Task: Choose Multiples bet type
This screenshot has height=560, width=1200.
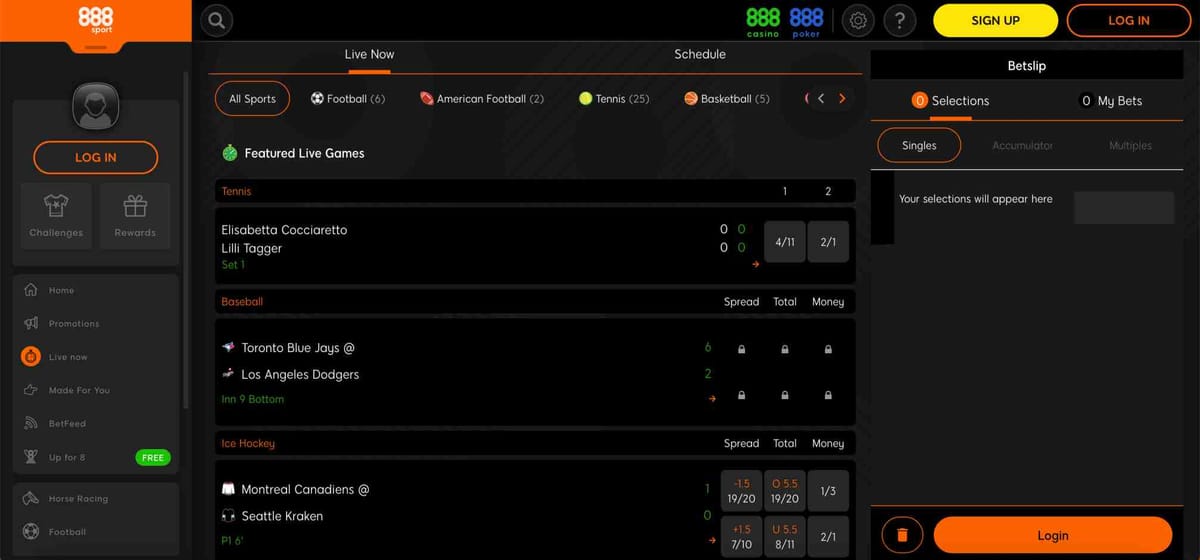Action: pos(1130,145)
